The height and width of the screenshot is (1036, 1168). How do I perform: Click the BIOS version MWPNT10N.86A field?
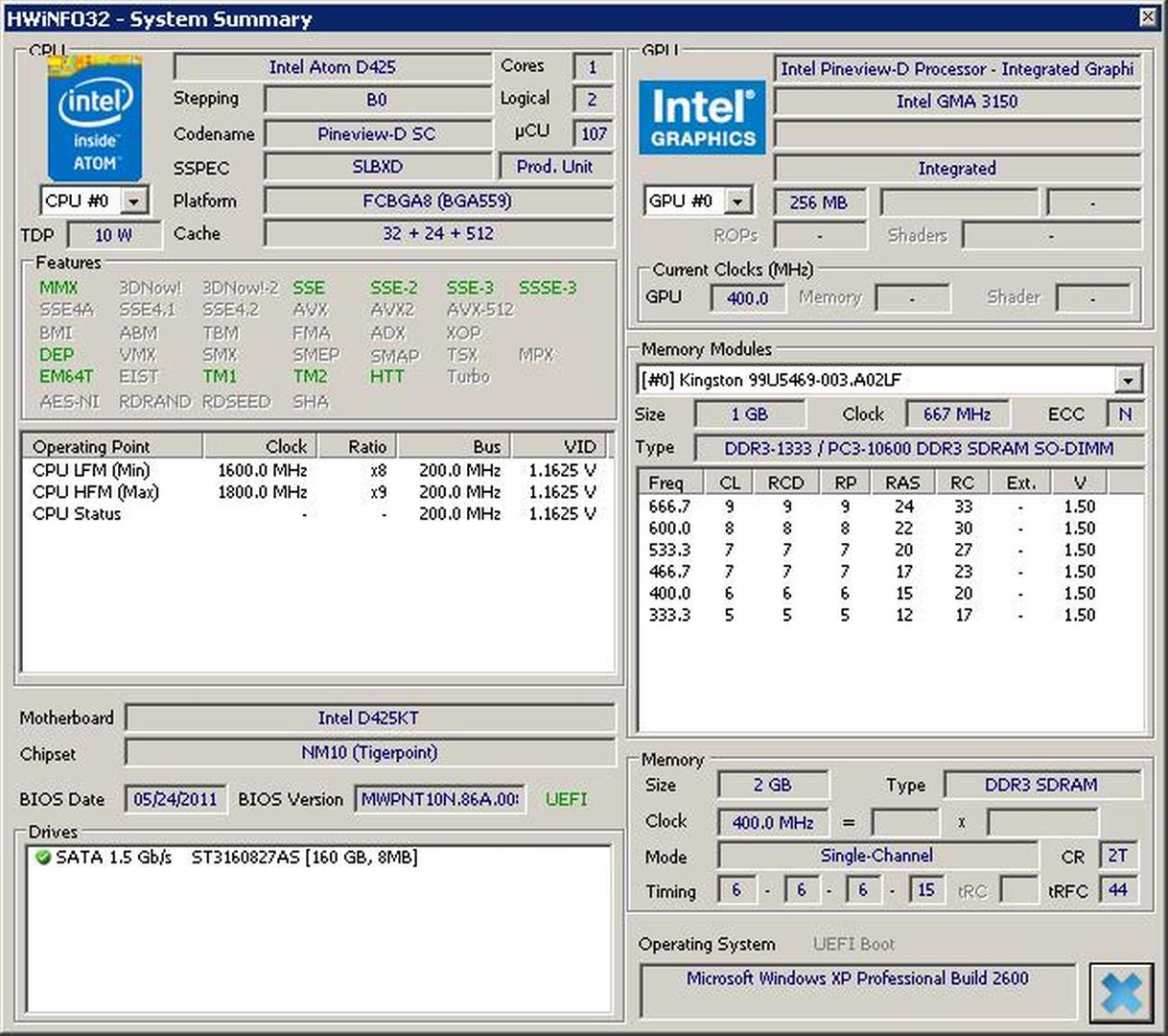click(440, 799)
